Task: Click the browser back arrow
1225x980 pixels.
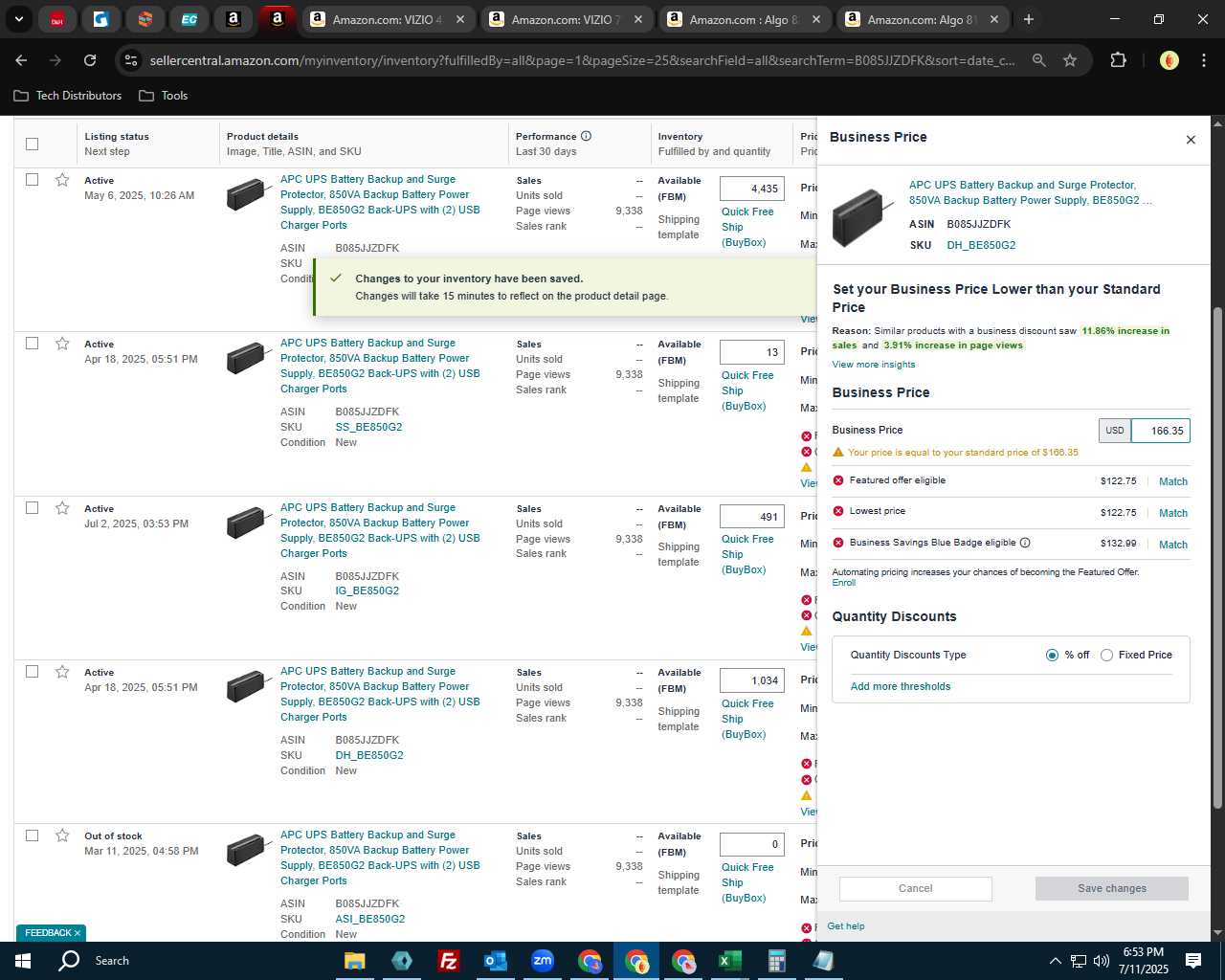Action: point(21,60)
